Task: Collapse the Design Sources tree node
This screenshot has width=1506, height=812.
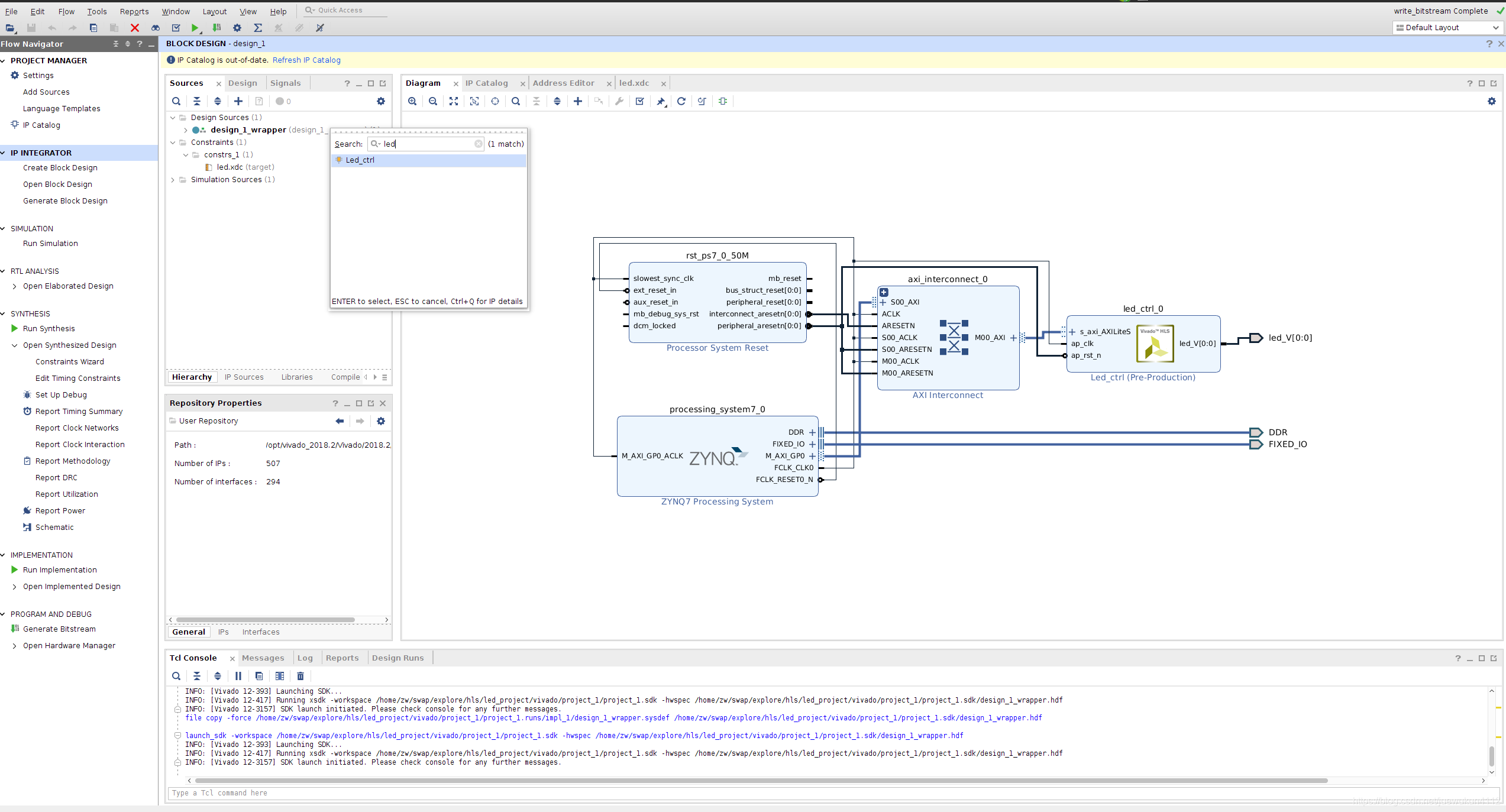Action: click(173, 118)
